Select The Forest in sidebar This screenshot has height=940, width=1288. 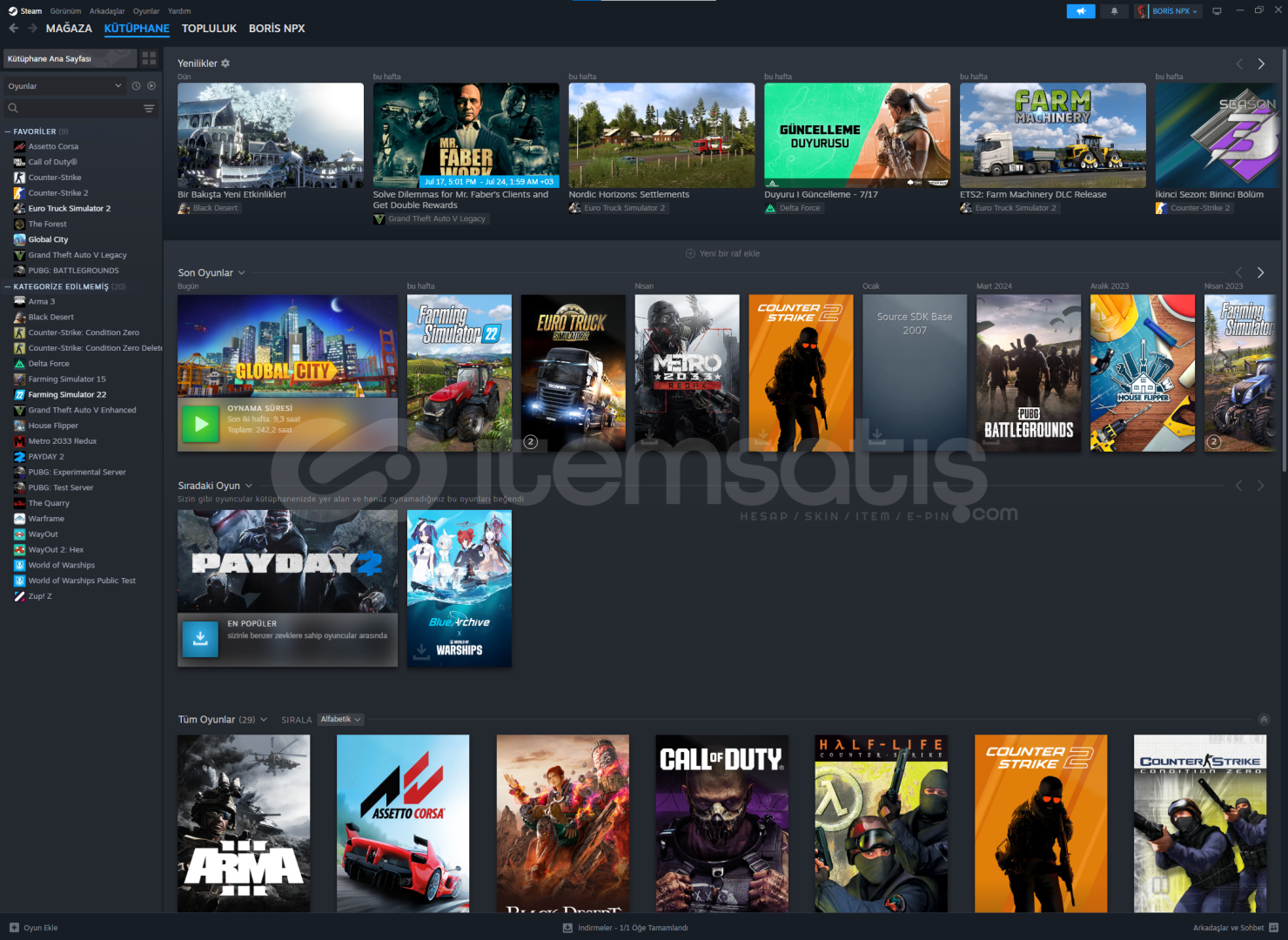click(x=47, y=224)
